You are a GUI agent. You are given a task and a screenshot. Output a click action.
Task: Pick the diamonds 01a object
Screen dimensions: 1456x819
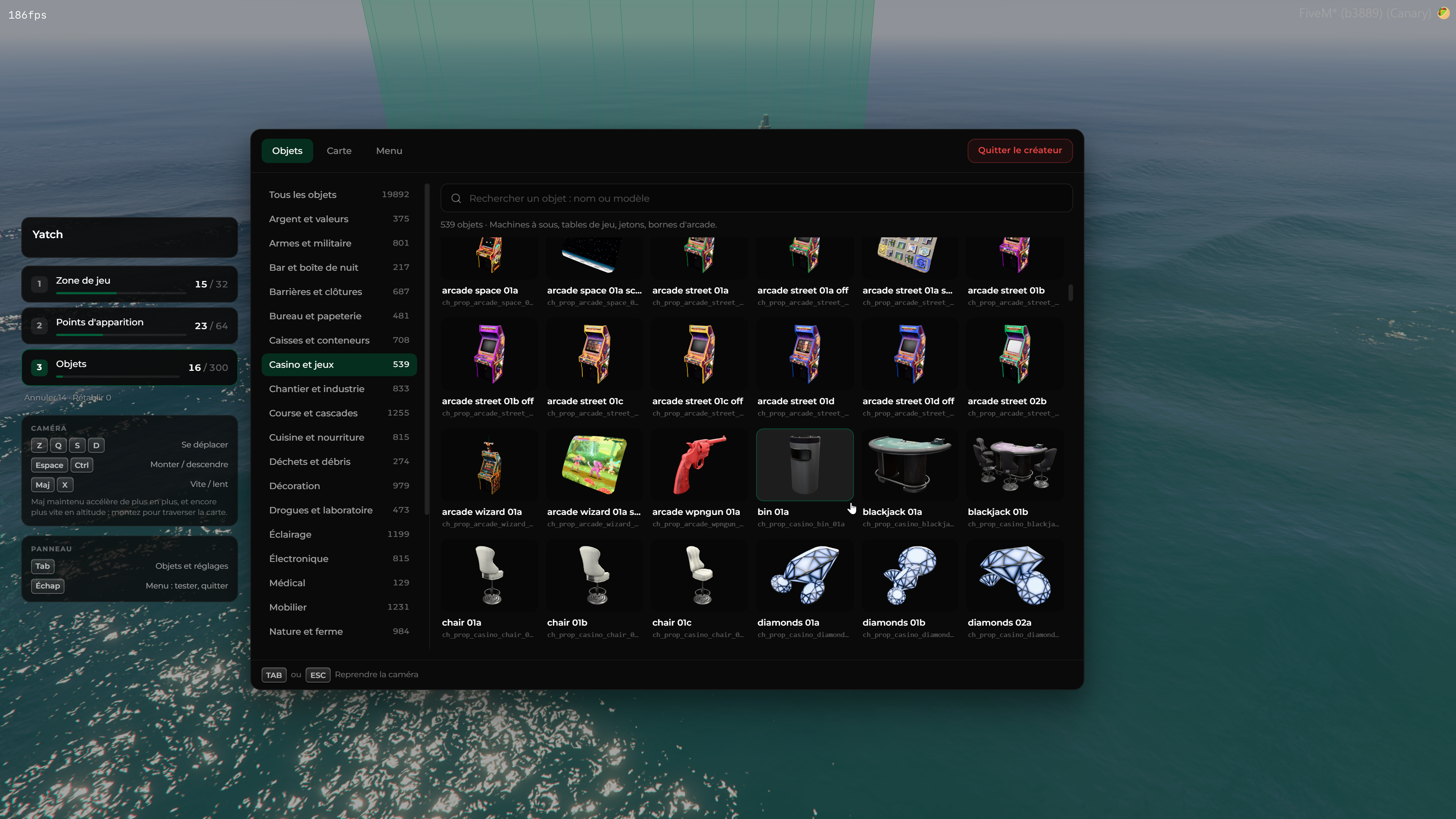pyautogui.click(x=804, y=576)
